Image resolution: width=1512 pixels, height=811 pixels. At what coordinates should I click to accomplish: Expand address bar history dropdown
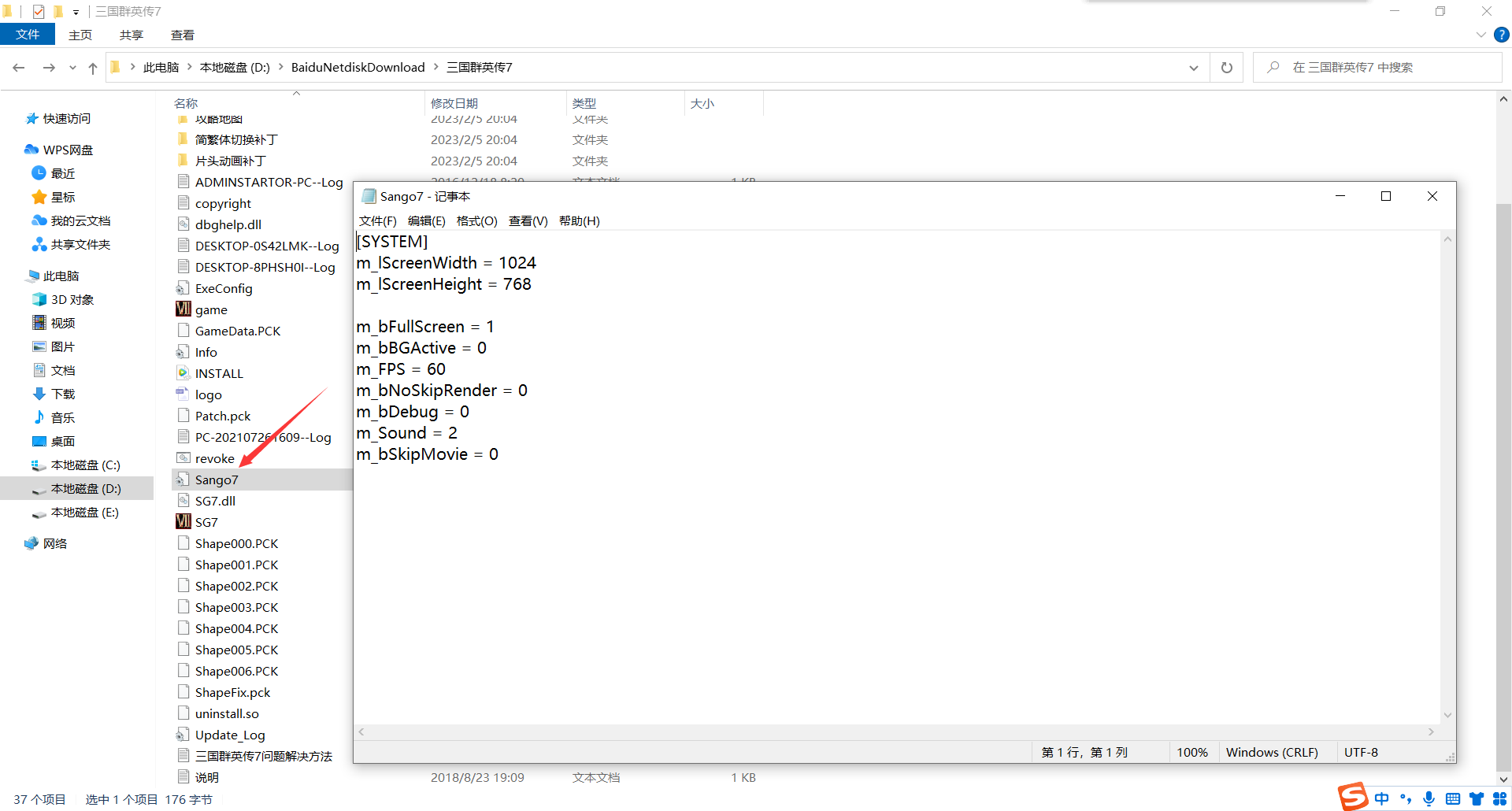click(x=1194, y=68)
